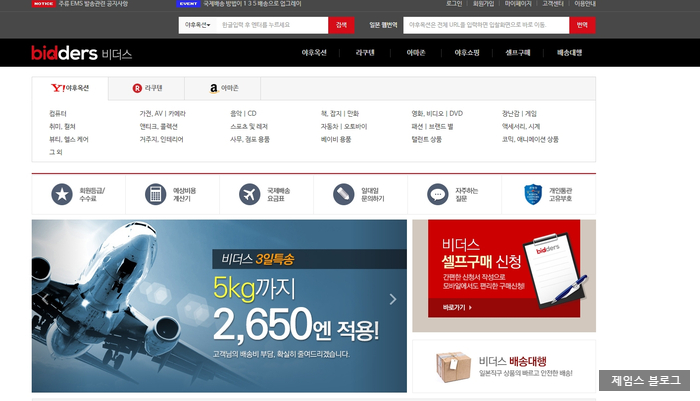700x401 pixels.
Task: Click the 바로가기 button in 셀프구매 banner
Action: point(457,307)
